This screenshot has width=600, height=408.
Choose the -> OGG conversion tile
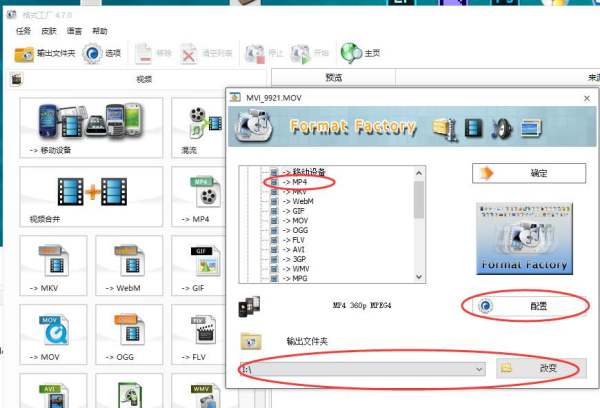coord(129,334)
